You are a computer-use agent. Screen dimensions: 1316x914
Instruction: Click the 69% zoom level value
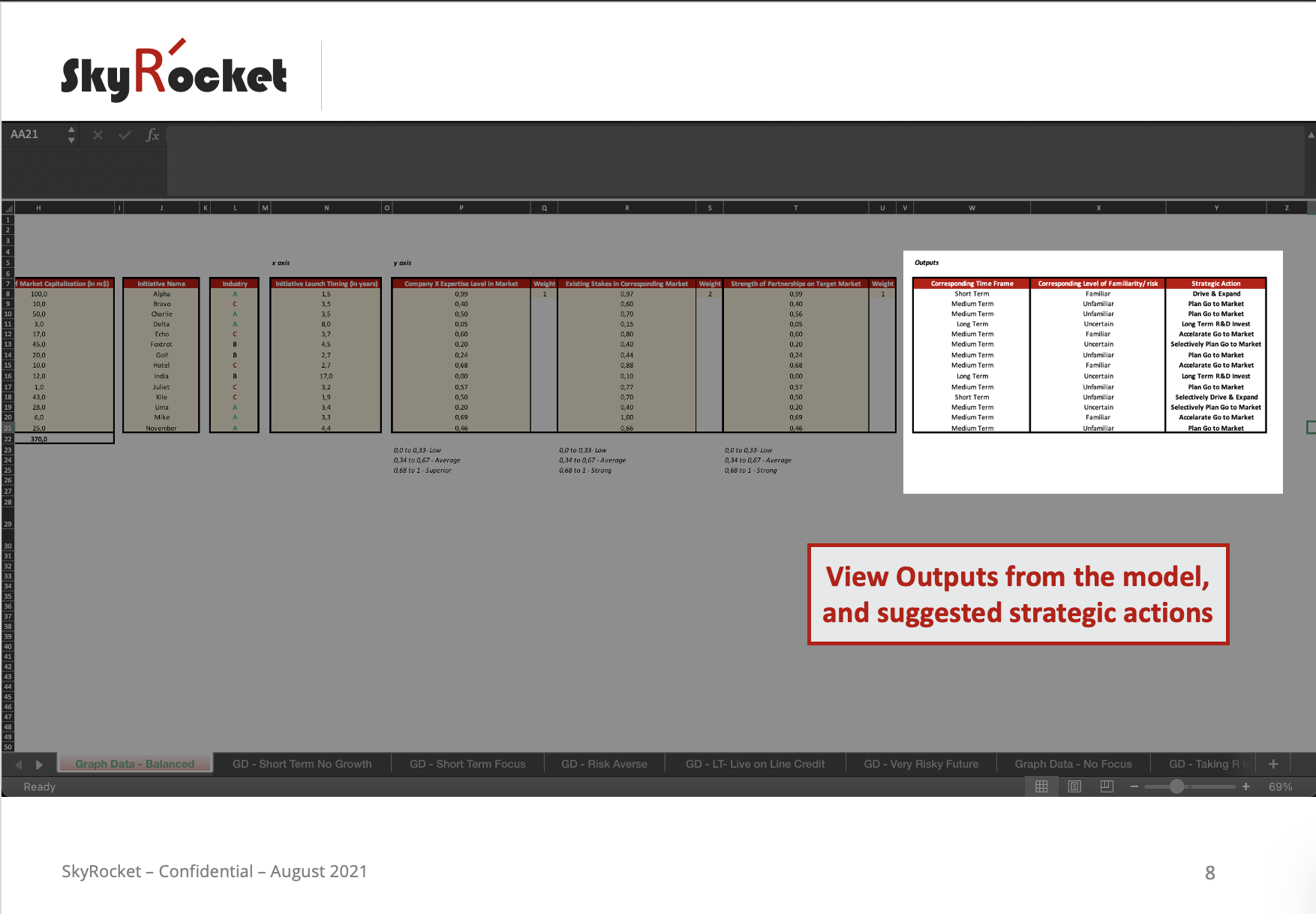(1280, 786)
